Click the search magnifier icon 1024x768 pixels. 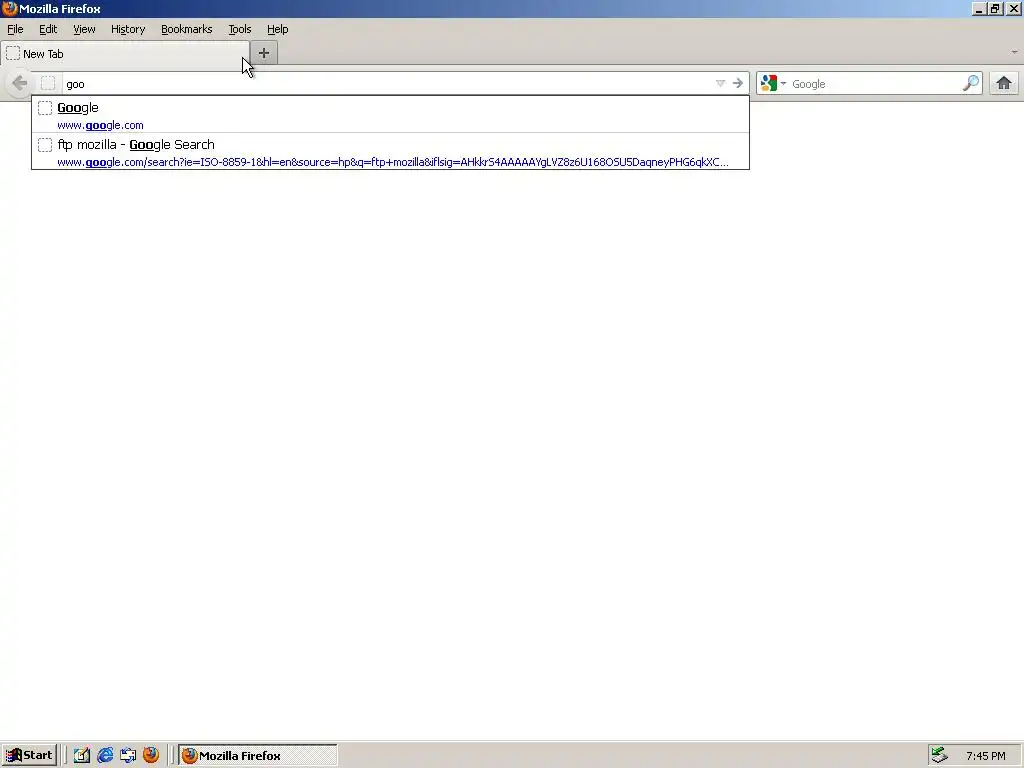point(971,83)
